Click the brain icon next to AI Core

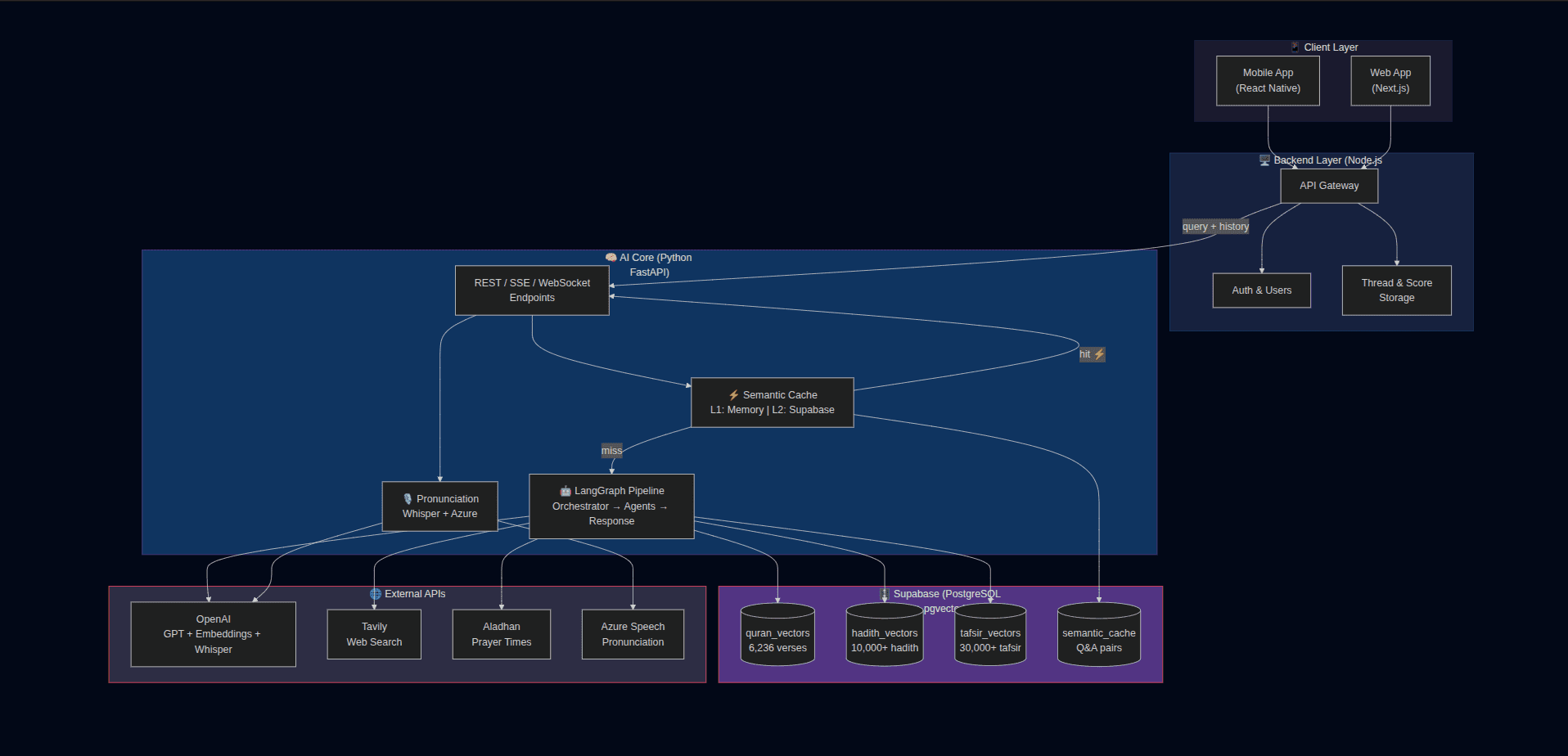pyautogui.click(x=611, y=258)
